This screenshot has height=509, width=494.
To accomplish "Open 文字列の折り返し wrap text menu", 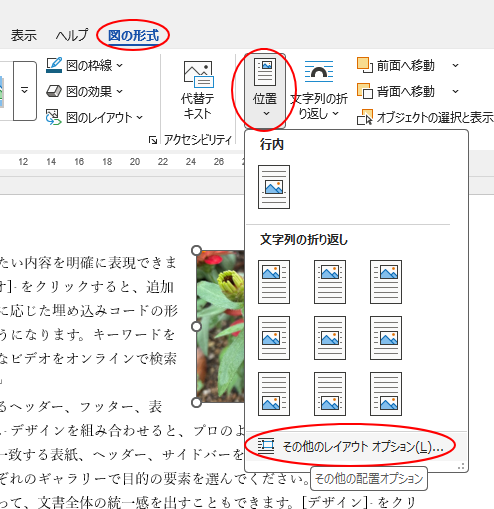I will [319, 90].
